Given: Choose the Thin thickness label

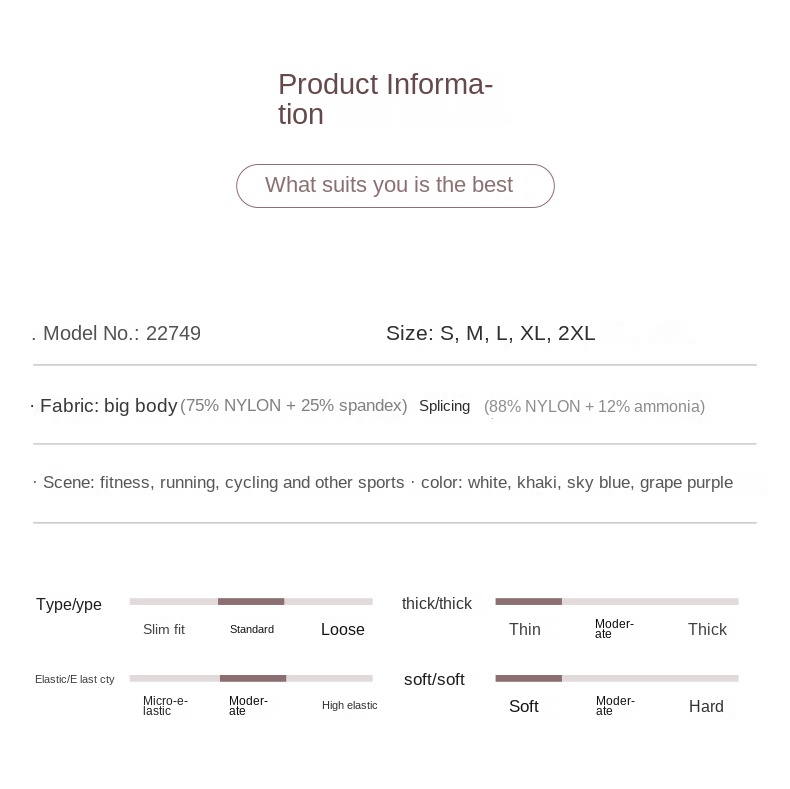Looking at the screenshot, I should (x=524, y=629).
